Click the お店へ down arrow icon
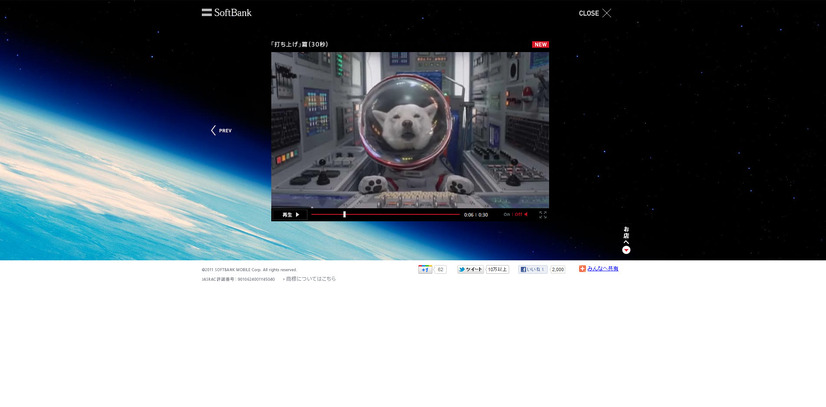This screenshot has height=407, width=826. coord(626,250)
